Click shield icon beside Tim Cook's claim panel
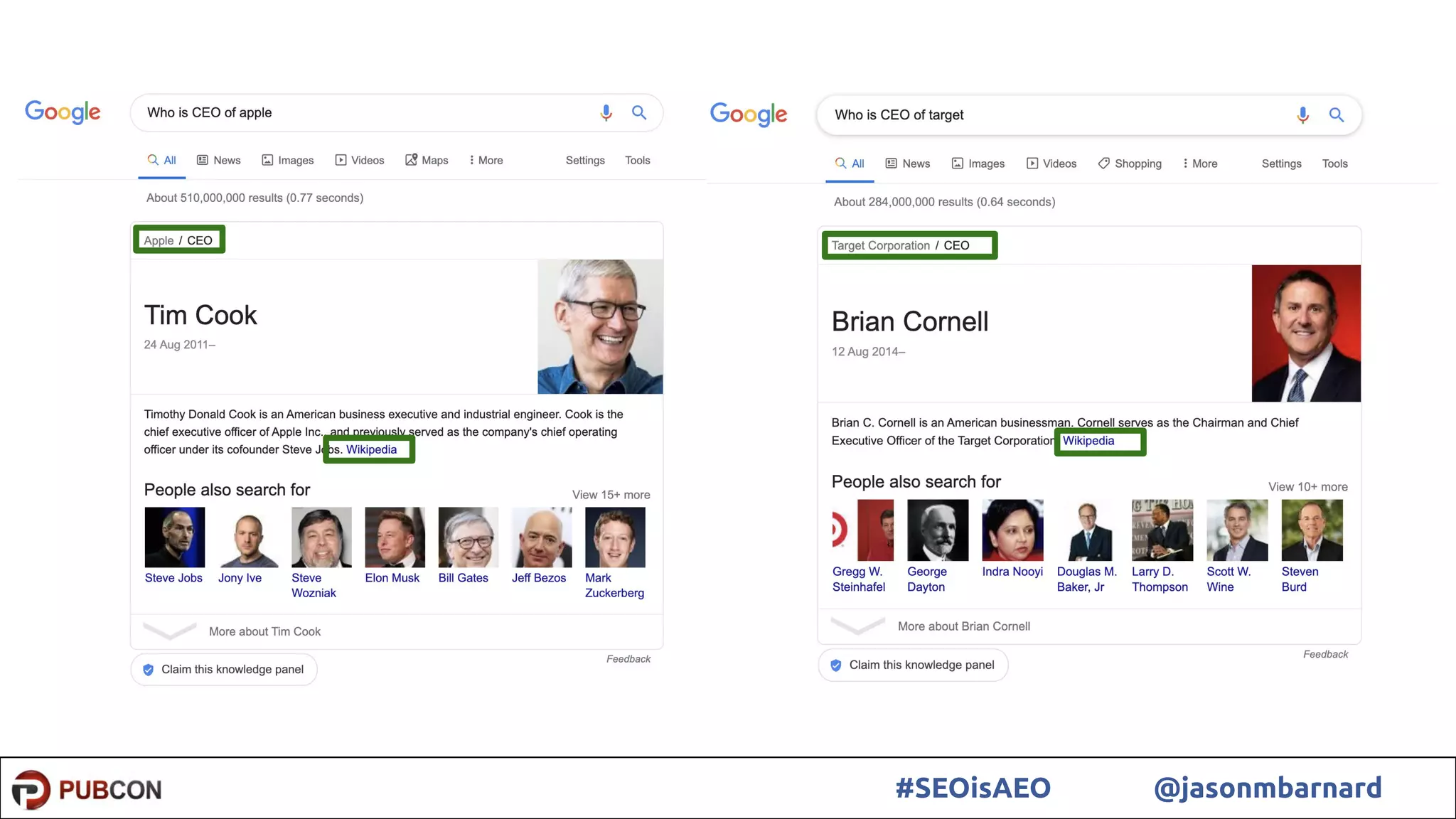 pyautogui.click(x=149, y=670)
